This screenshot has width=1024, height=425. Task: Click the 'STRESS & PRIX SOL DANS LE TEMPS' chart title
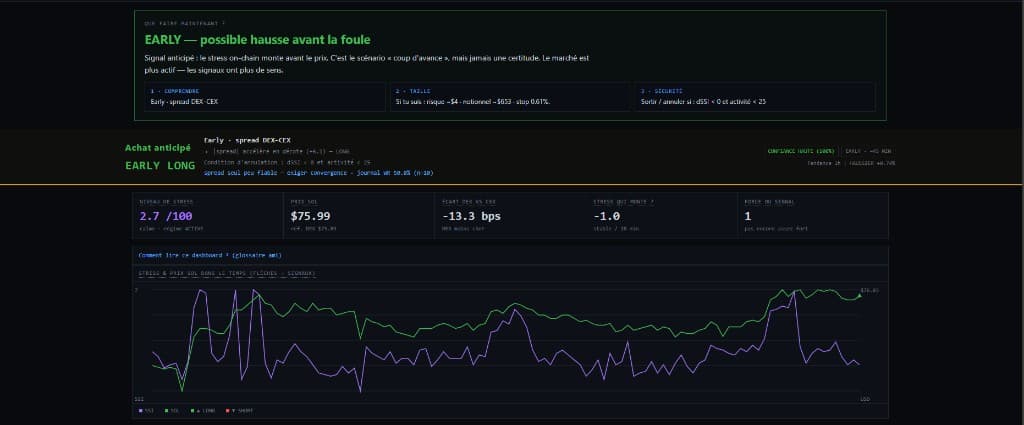227,272
